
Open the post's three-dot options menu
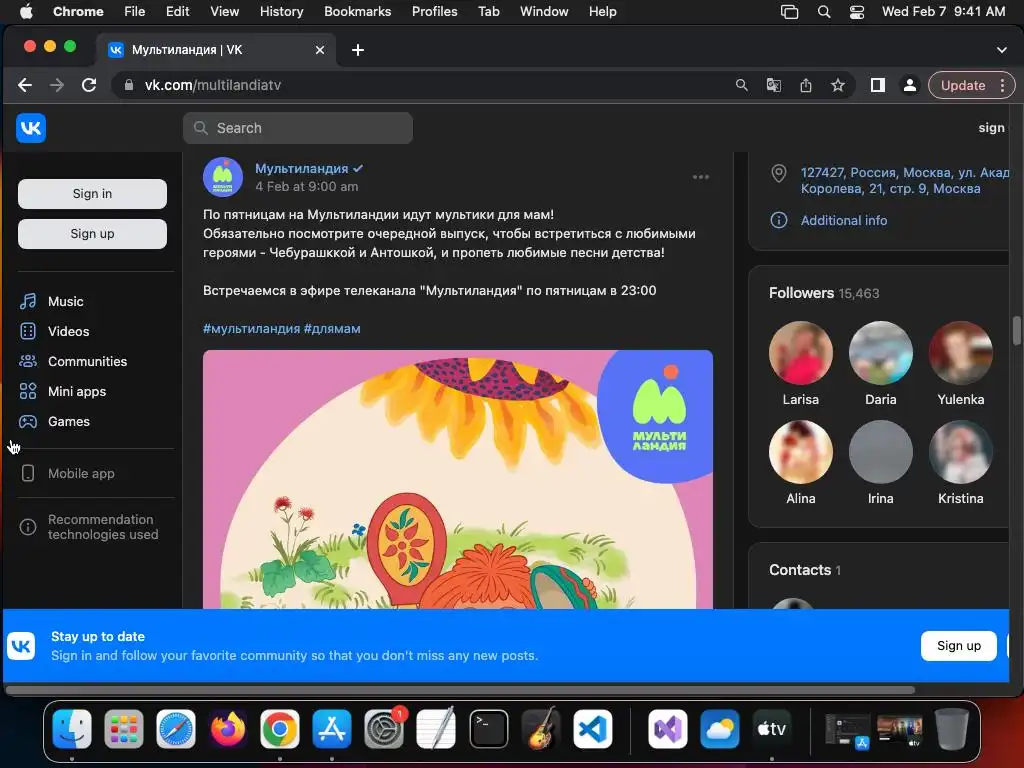tap(701, 177)
